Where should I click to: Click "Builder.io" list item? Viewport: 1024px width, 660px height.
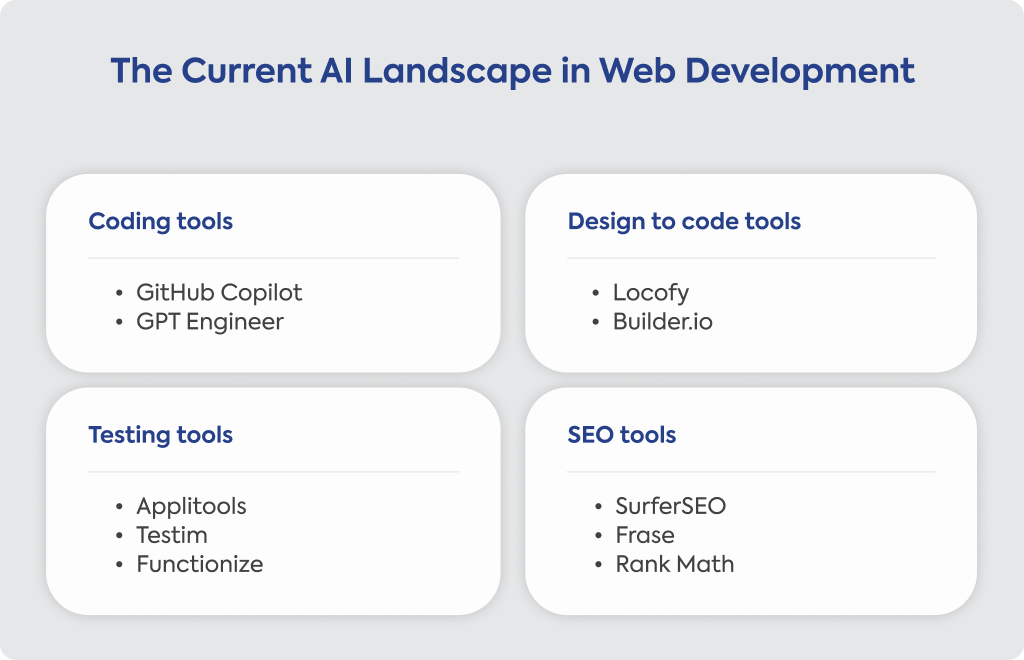[662, 322]
